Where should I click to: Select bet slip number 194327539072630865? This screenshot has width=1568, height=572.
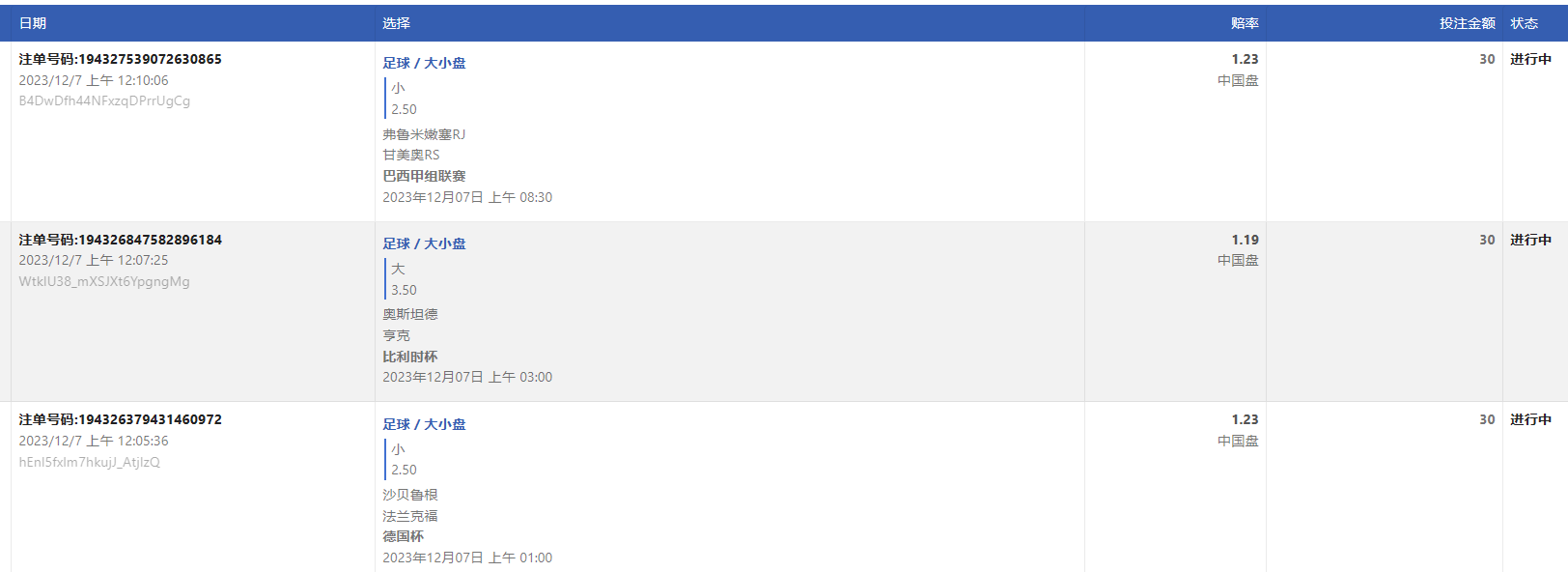pos(121,59)
